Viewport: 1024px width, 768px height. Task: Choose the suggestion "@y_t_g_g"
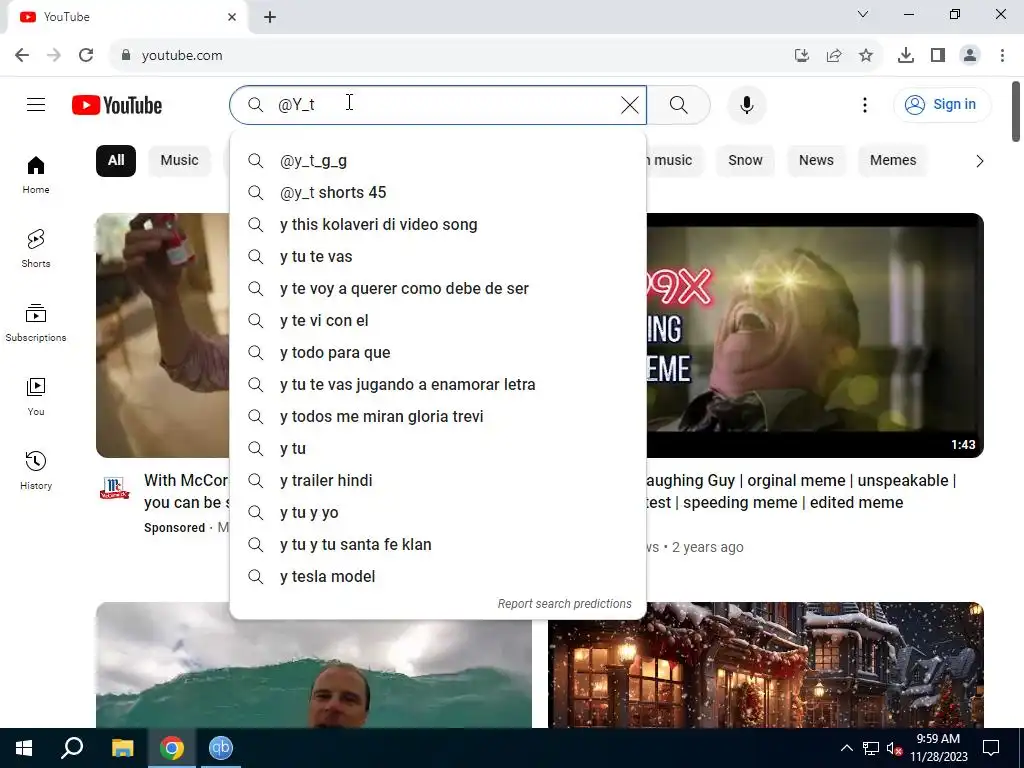(438, 161)
